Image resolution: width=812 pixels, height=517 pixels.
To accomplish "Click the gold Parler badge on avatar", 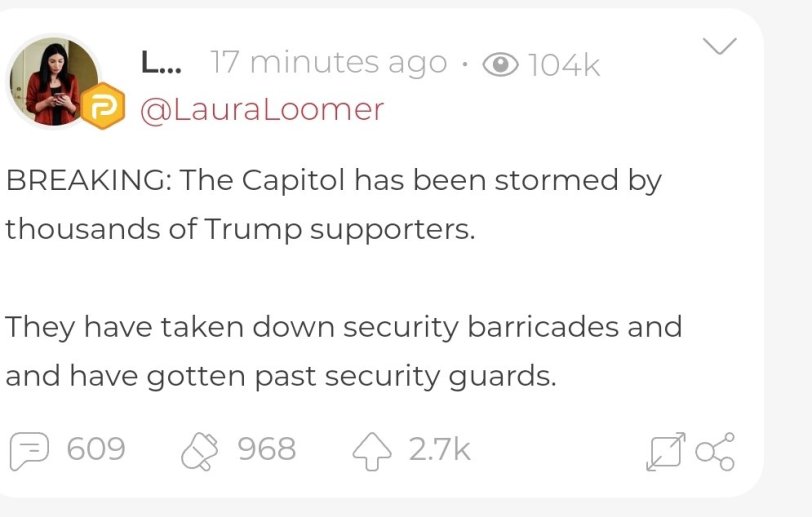I will click(x=101, y=108).
